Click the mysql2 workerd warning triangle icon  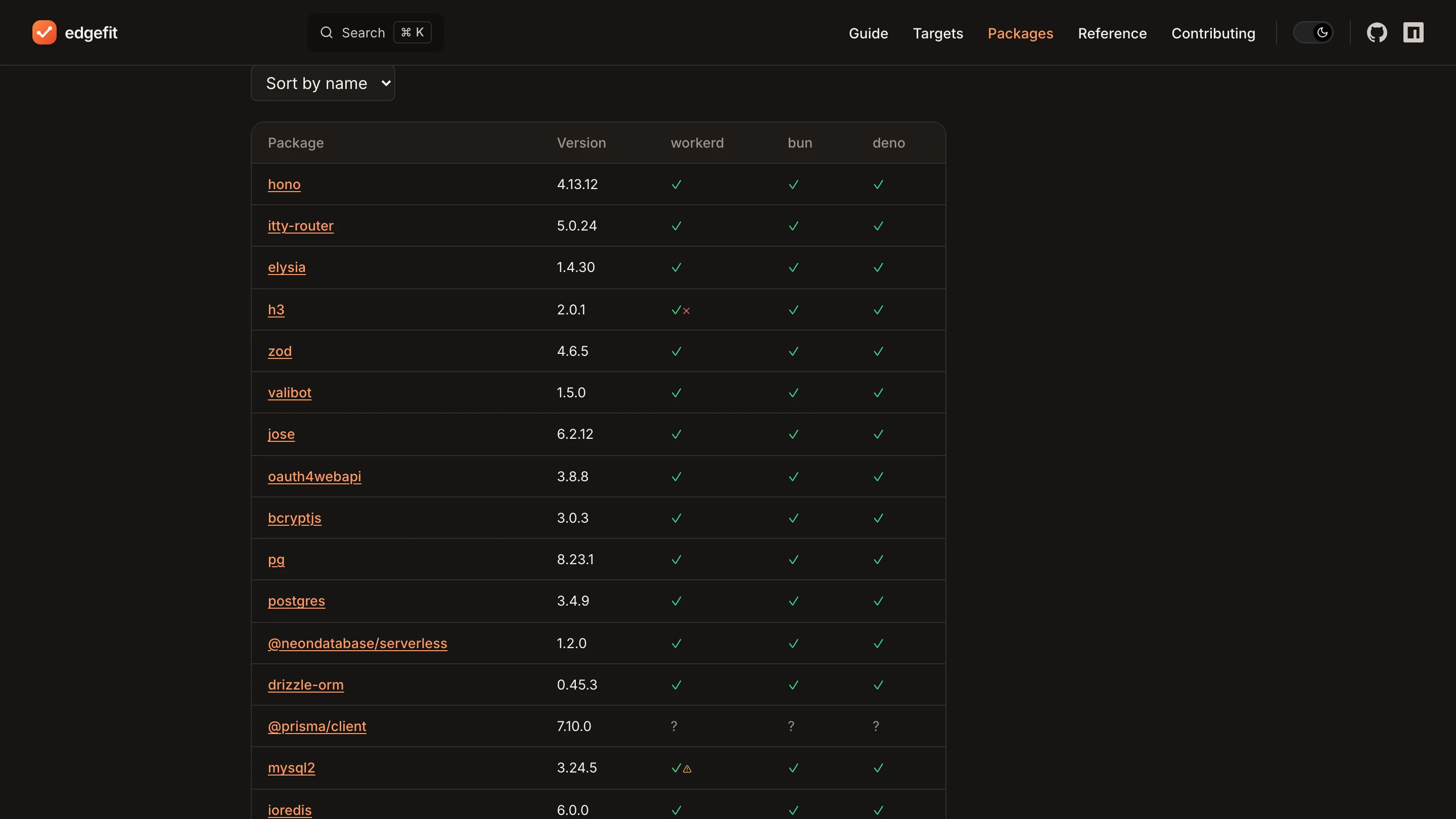(688, 768)
